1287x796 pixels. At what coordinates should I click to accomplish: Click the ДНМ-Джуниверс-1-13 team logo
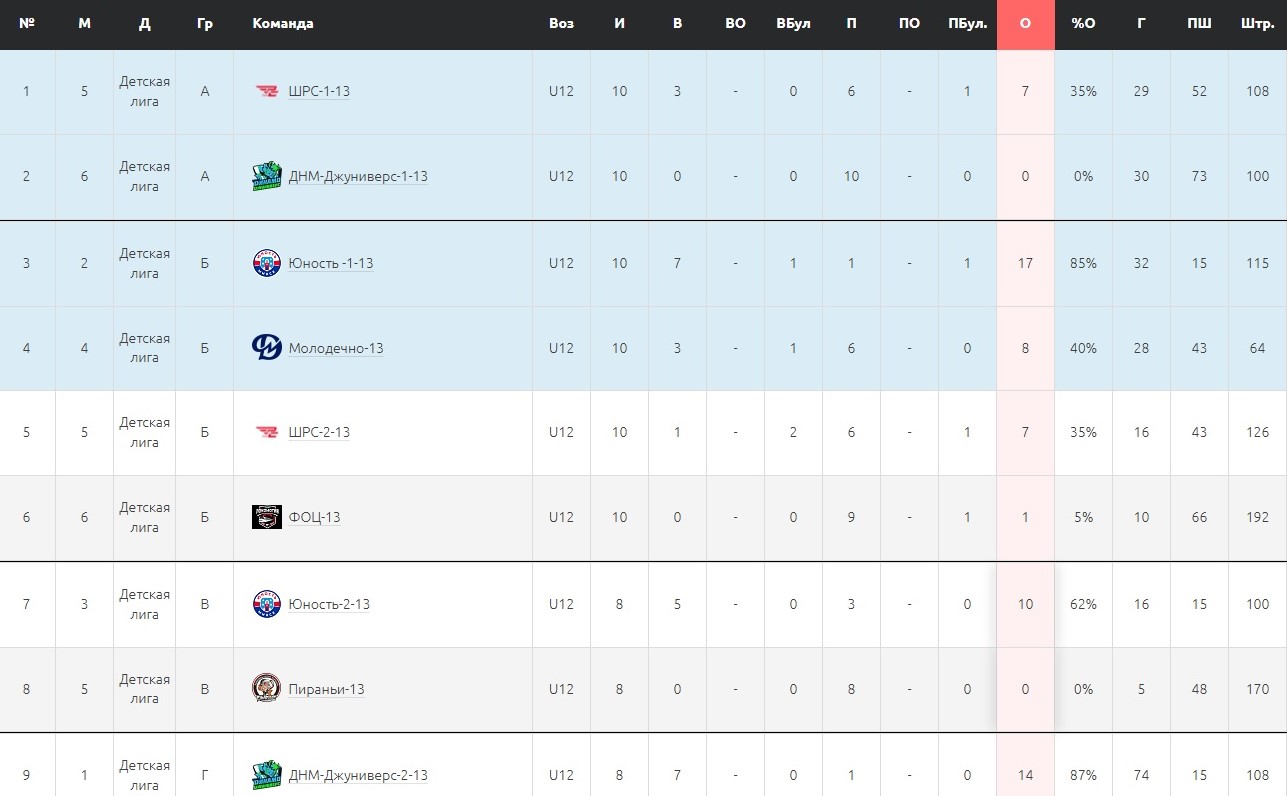point(267,177)
